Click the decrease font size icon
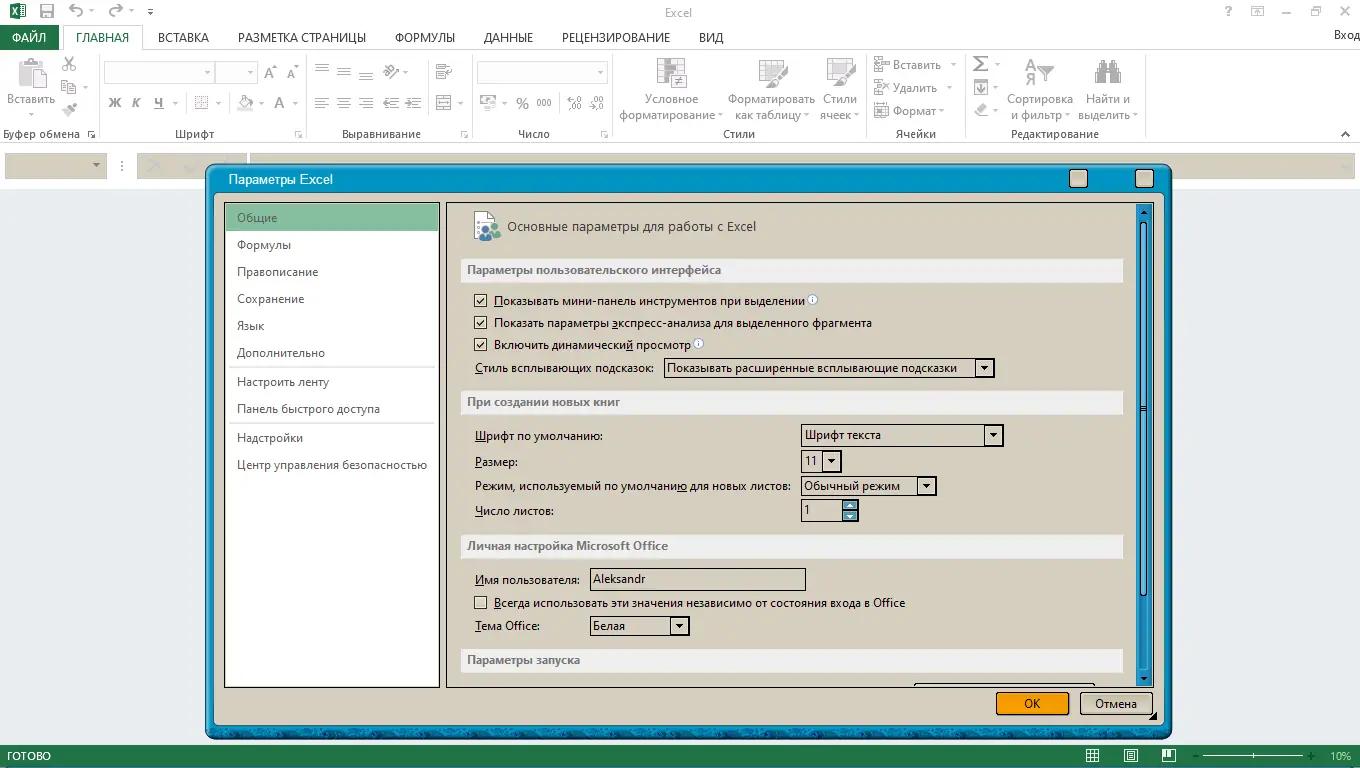 (x=292, y=73)
